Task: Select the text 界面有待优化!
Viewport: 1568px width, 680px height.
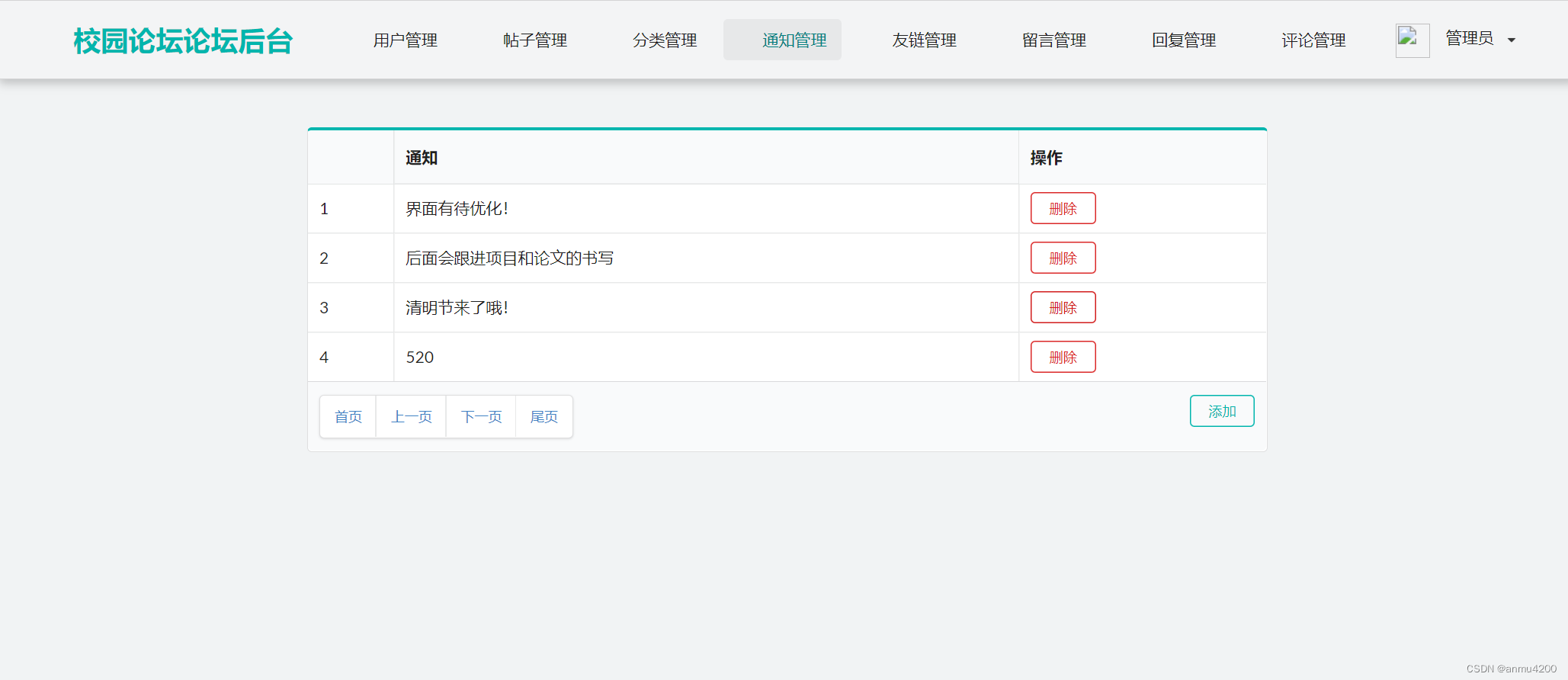Action: [457, 209]
